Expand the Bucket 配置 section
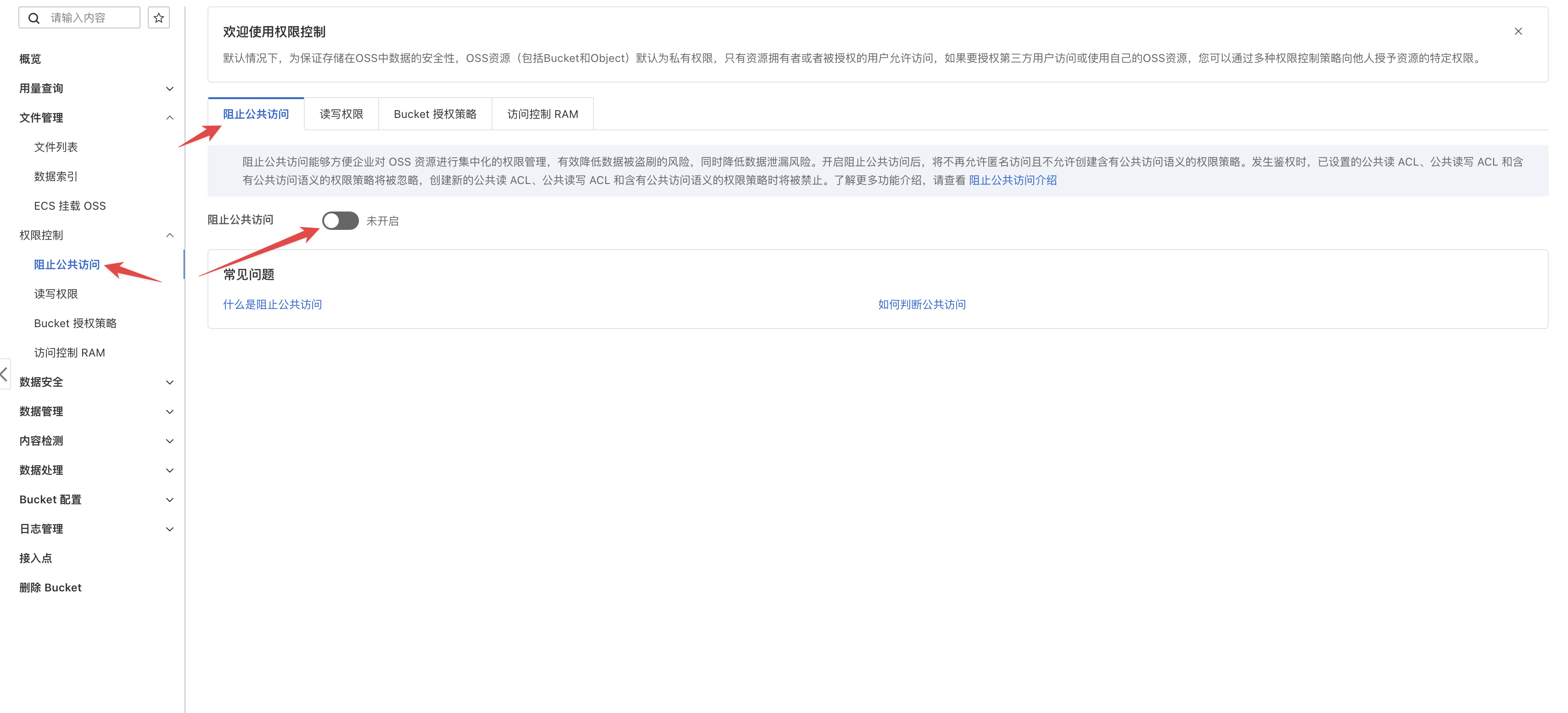 [x=169, y=500]
